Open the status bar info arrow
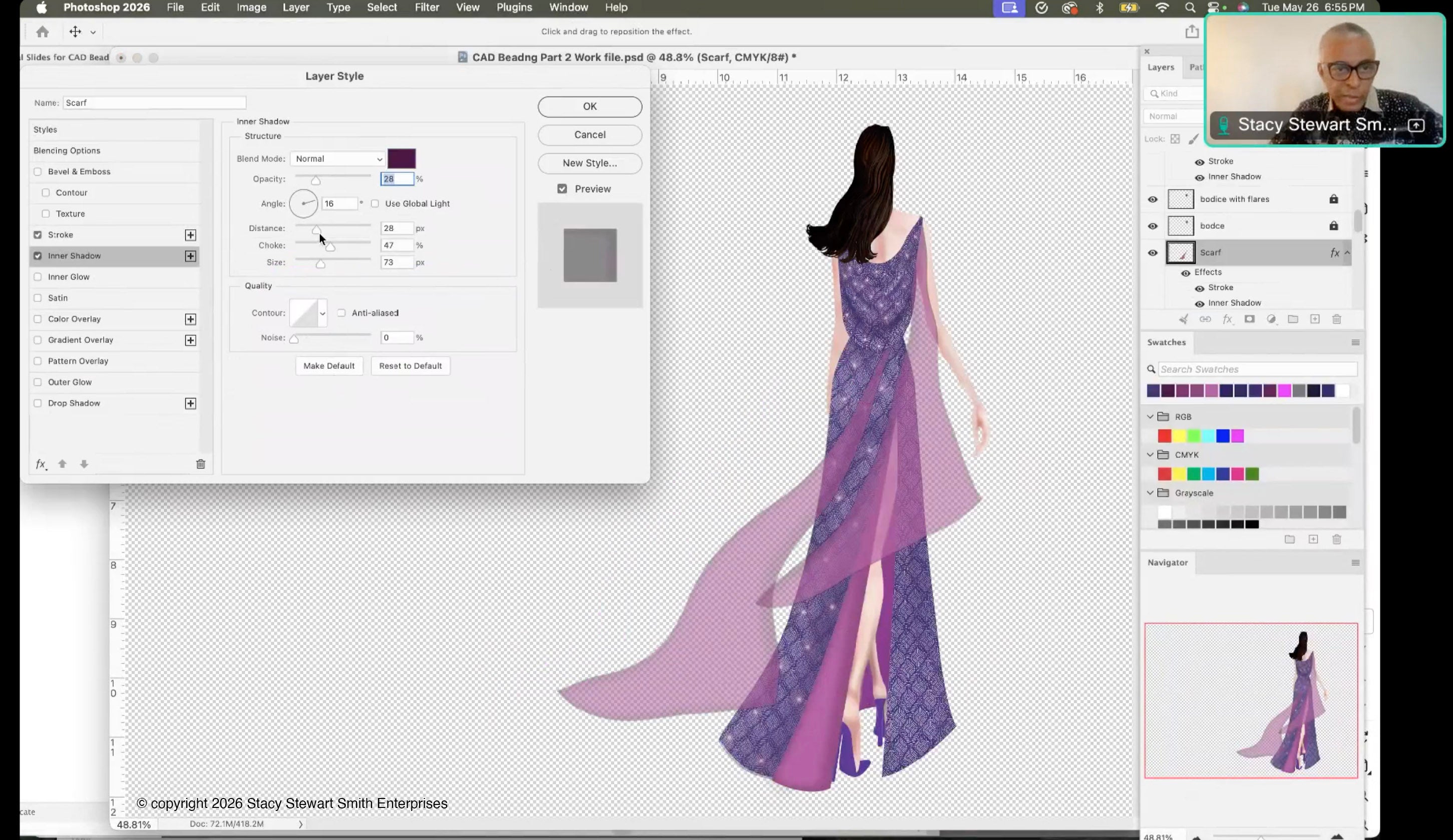The image size is (1453, 840). point(300,824)
